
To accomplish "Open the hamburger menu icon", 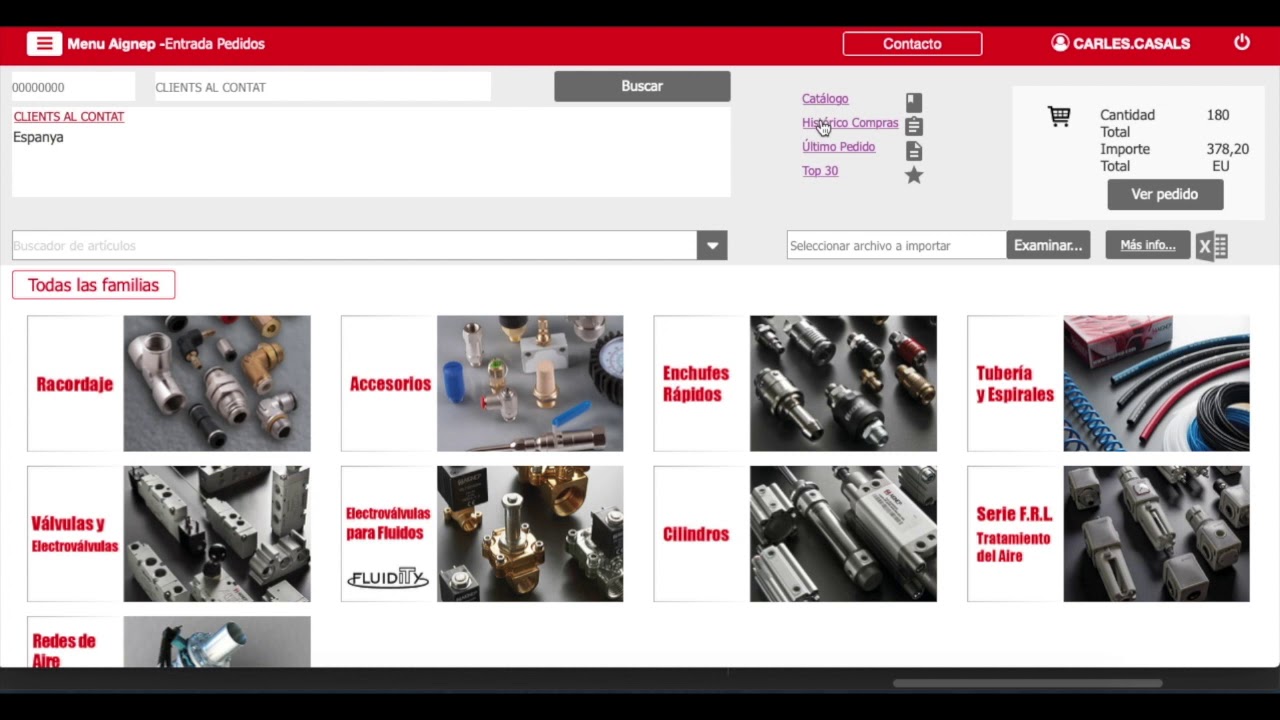I will (x=43, y=43).
